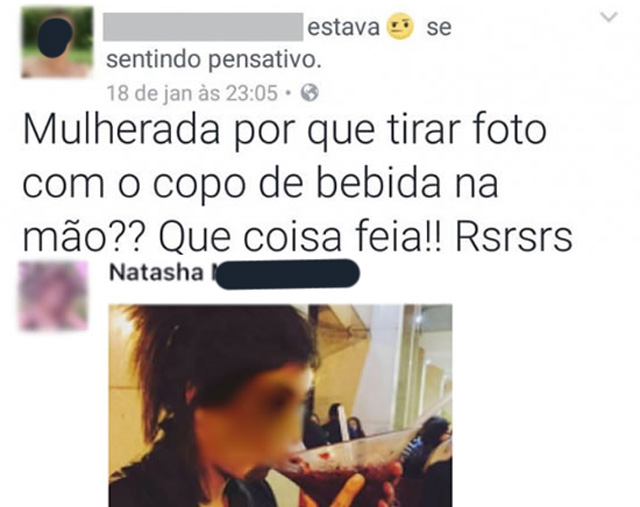Viewport: 640px width, 507px height.
Task: Open the post author's profile picture
Action: (57, 42)
